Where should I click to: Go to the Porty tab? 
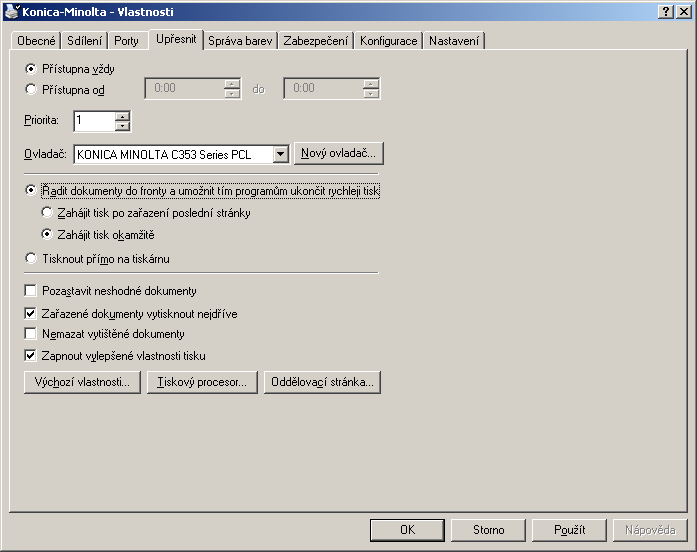click(x=126, y=41)
